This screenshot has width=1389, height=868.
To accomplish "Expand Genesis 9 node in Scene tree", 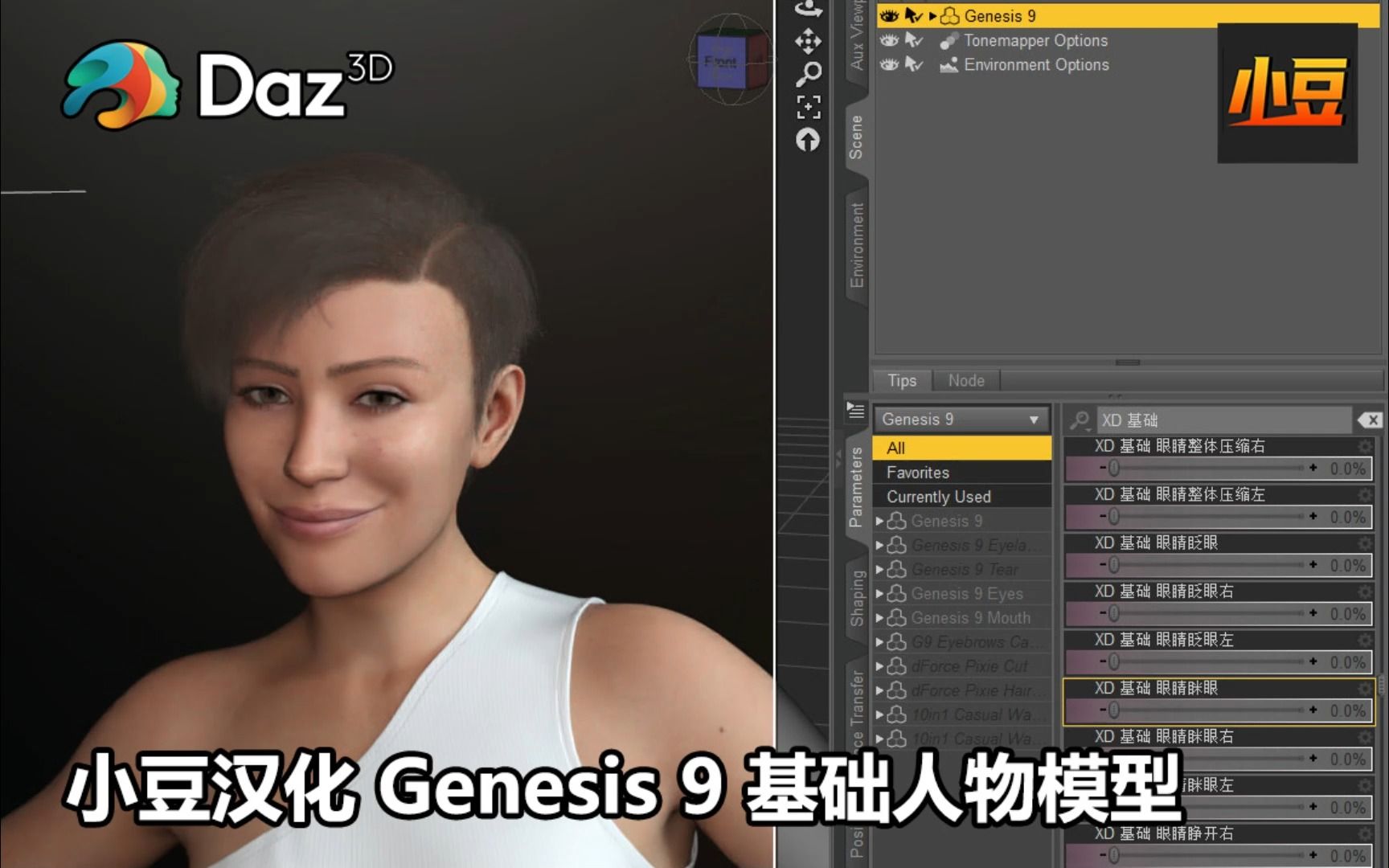I will [932, 16].
